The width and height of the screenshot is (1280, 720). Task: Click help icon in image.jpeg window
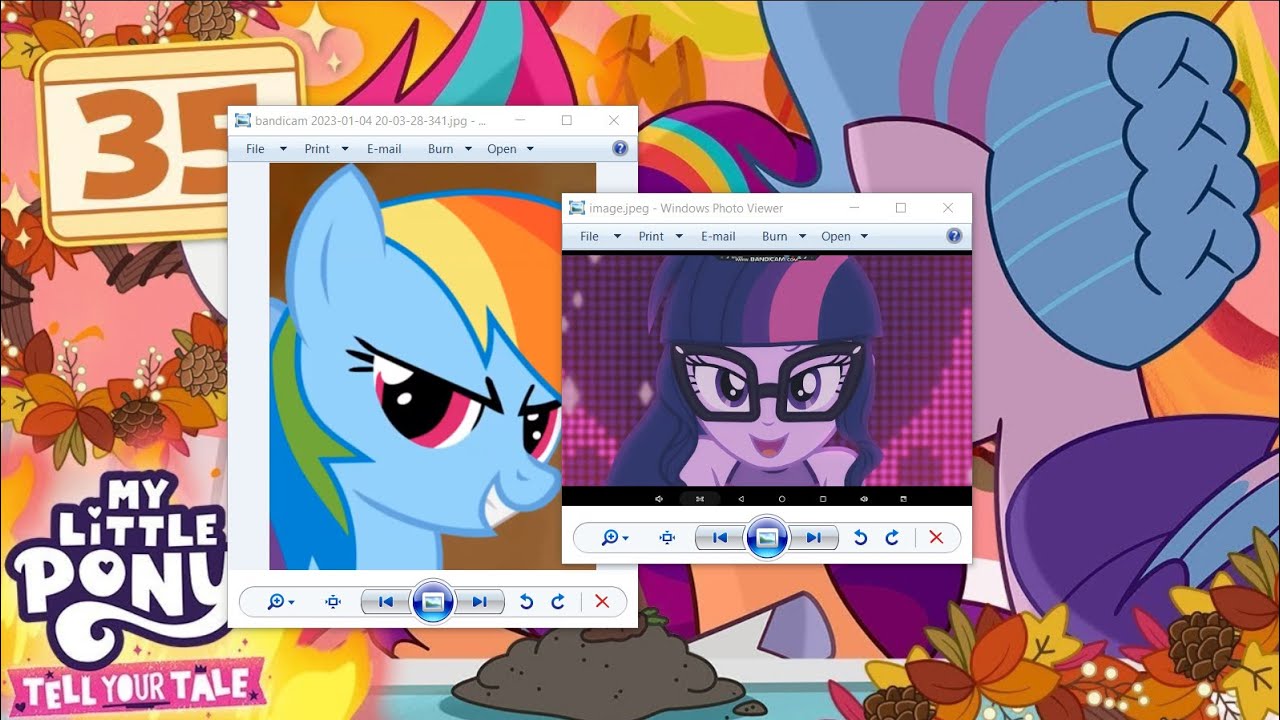(x=954, y=237)
